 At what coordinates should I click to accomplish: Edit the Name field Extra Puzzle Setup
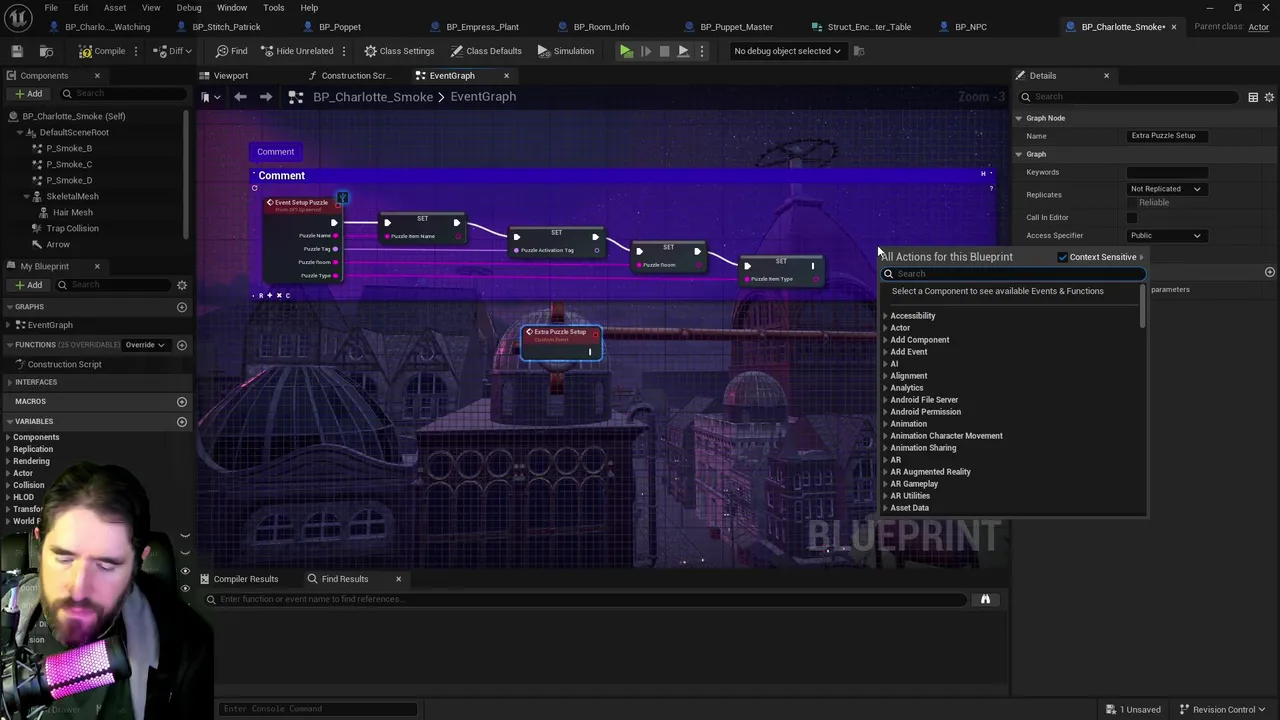click(1167, 136)
